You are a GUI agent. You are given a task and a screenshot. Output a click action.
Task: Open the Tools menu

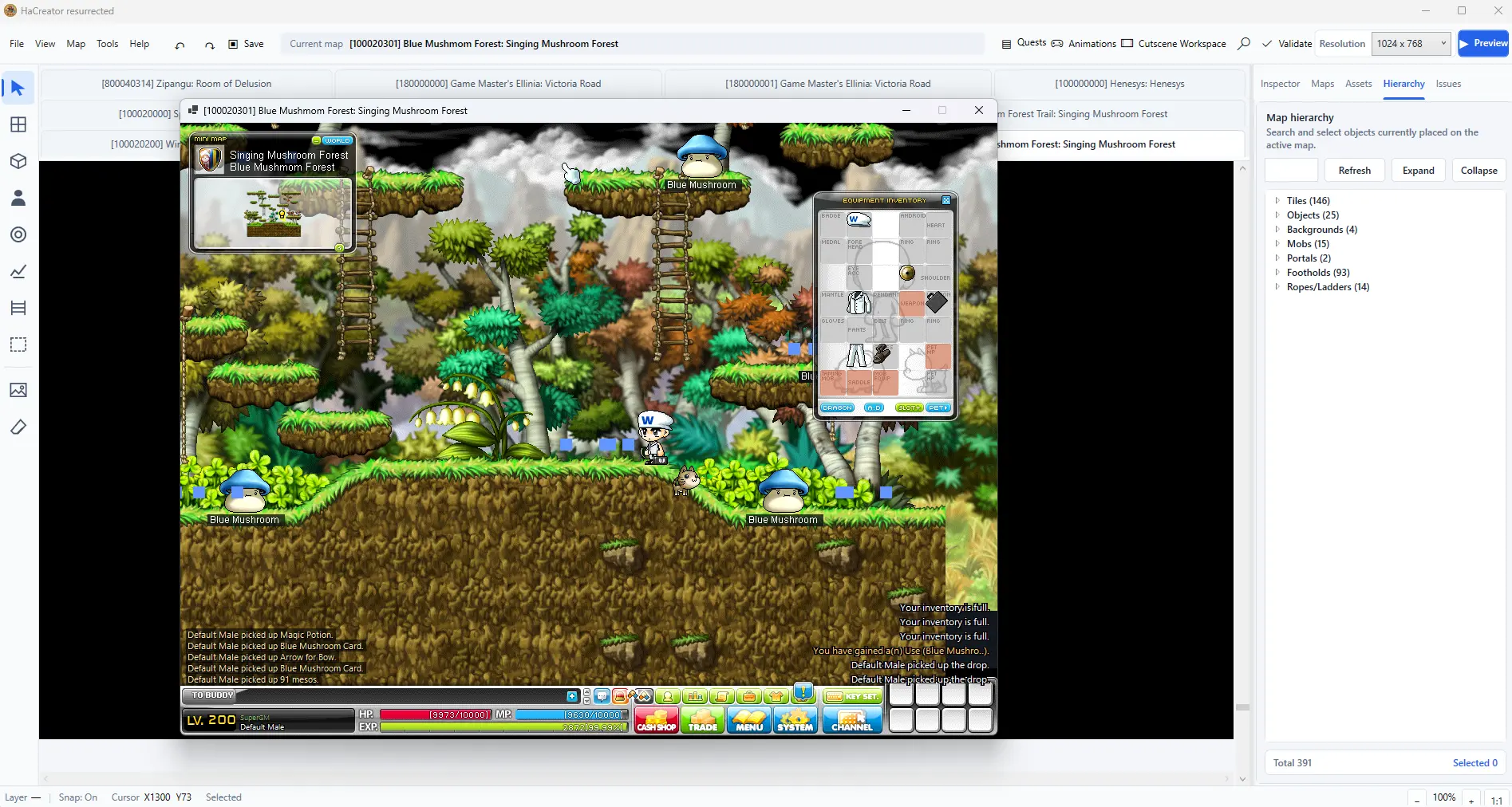107,44
